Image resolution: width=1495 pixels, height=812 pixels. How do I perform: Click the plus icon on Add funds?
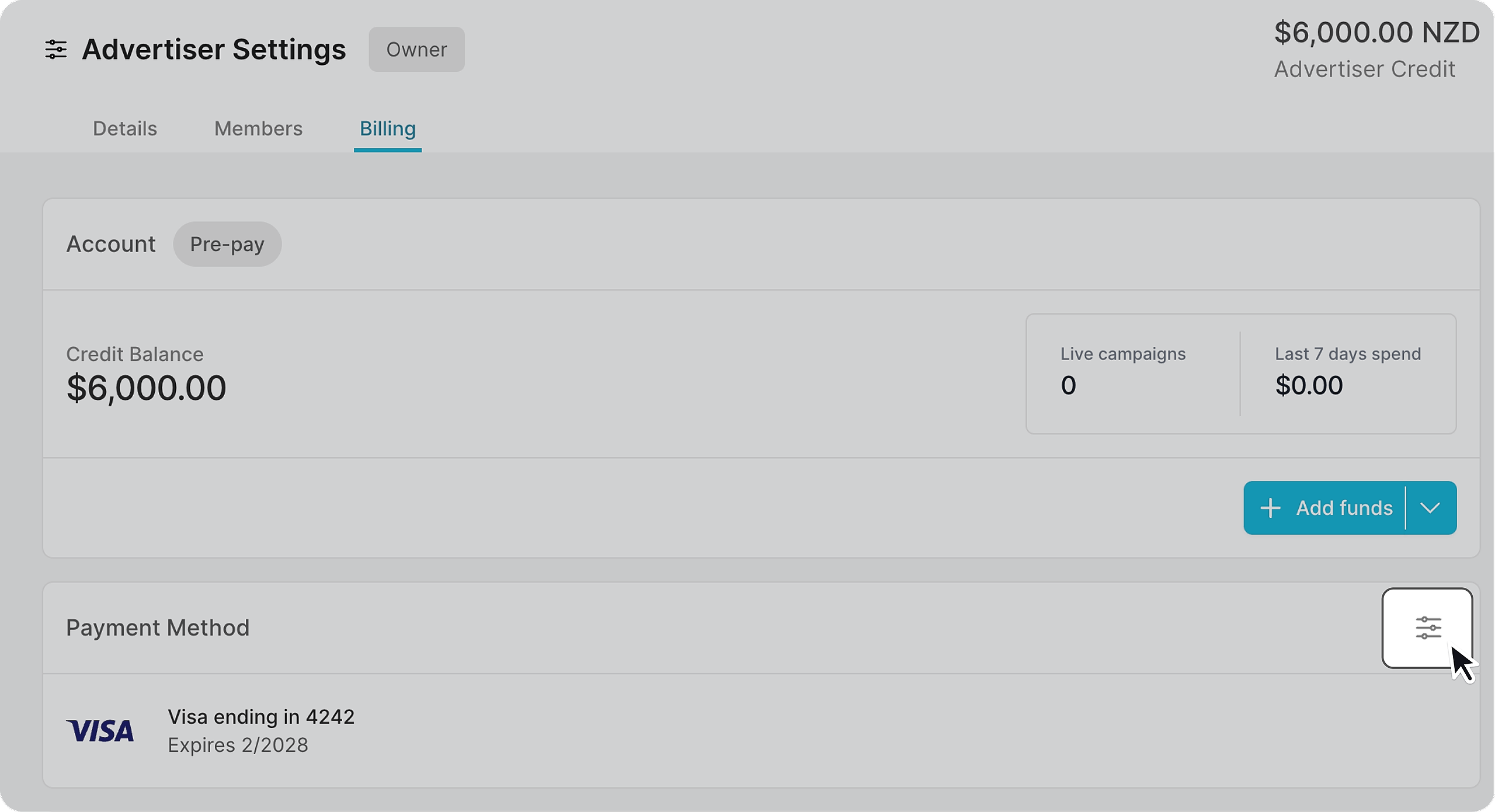pos(1270,508)
